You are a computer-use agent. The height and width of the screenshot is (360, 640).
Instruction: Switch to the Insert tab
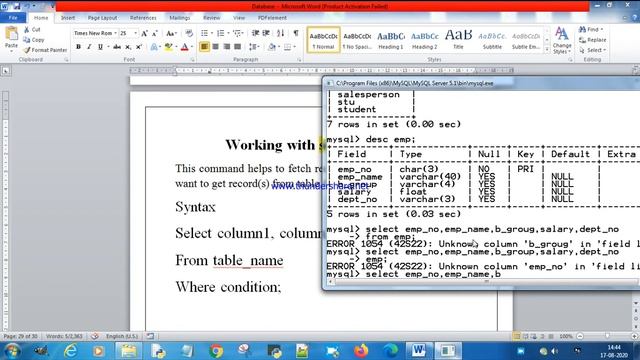[68, 18]
